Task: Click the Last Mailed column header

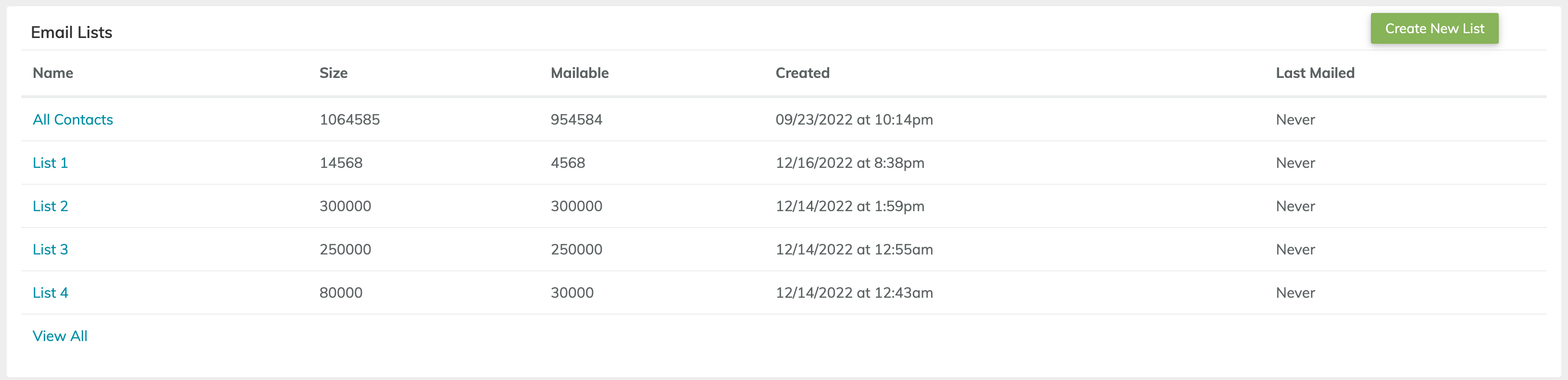Action: pos(1315,73)
